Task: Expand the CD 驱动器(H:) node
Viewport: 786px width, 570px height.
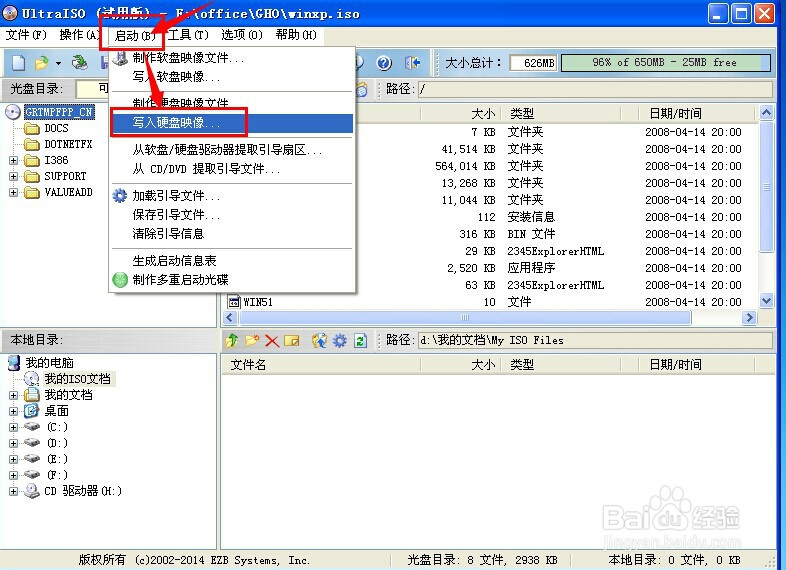Action: pyautogui.click(x=14, y=491)
